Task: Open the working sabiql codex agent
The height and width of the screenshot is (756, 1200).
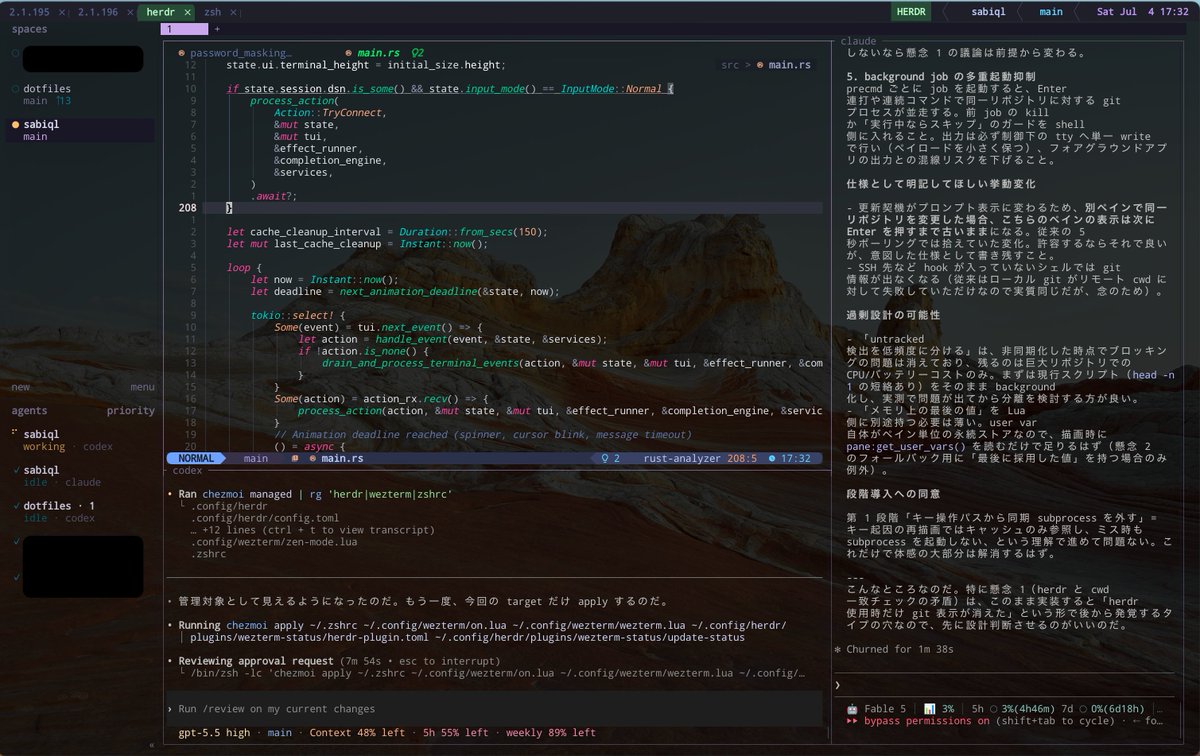Action: tap(82, 440)
